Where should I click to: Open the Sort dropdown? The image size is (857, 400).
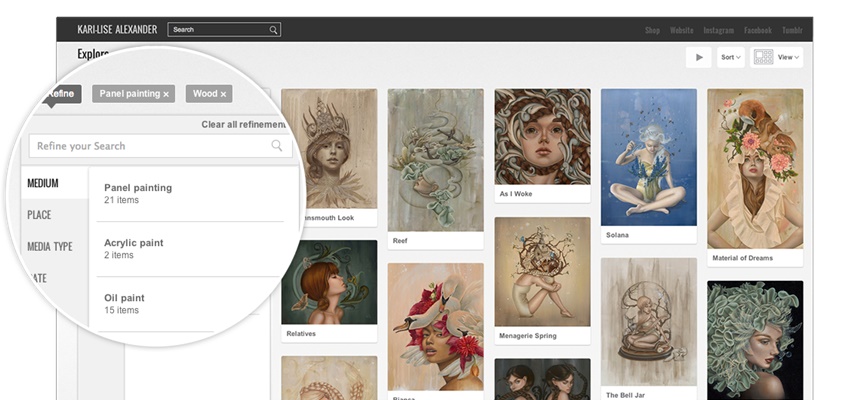(x=731, y=57)
